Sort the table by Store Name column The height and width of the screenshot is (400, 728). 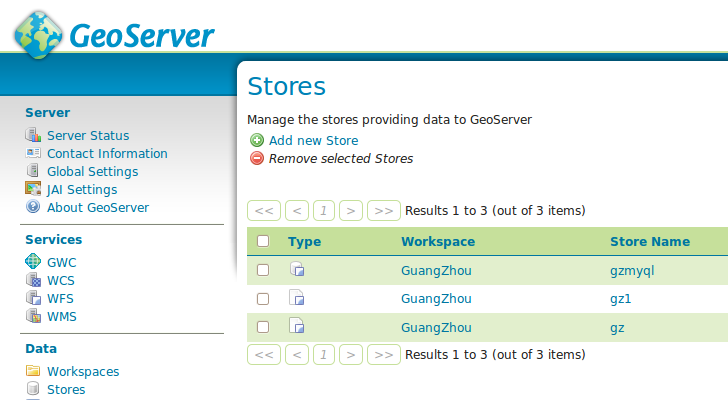pyautogui.click(x=650, y=242)
